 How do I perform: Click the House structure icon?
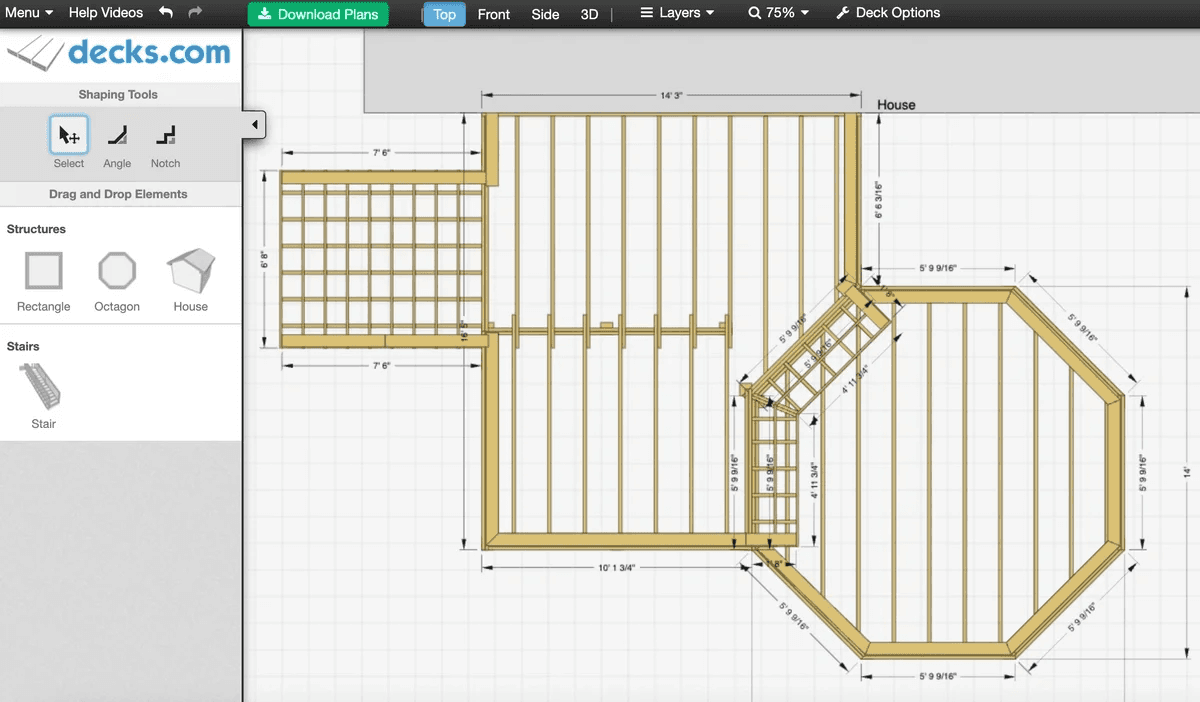pyautogui.click(x=190, y=271)
